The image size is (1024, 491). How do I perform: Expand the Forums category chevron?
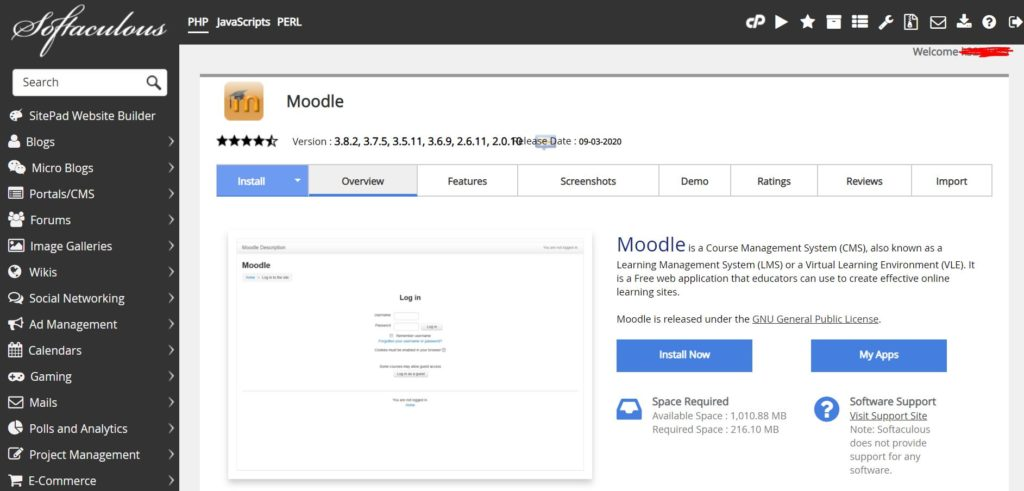tap(170, 219)
